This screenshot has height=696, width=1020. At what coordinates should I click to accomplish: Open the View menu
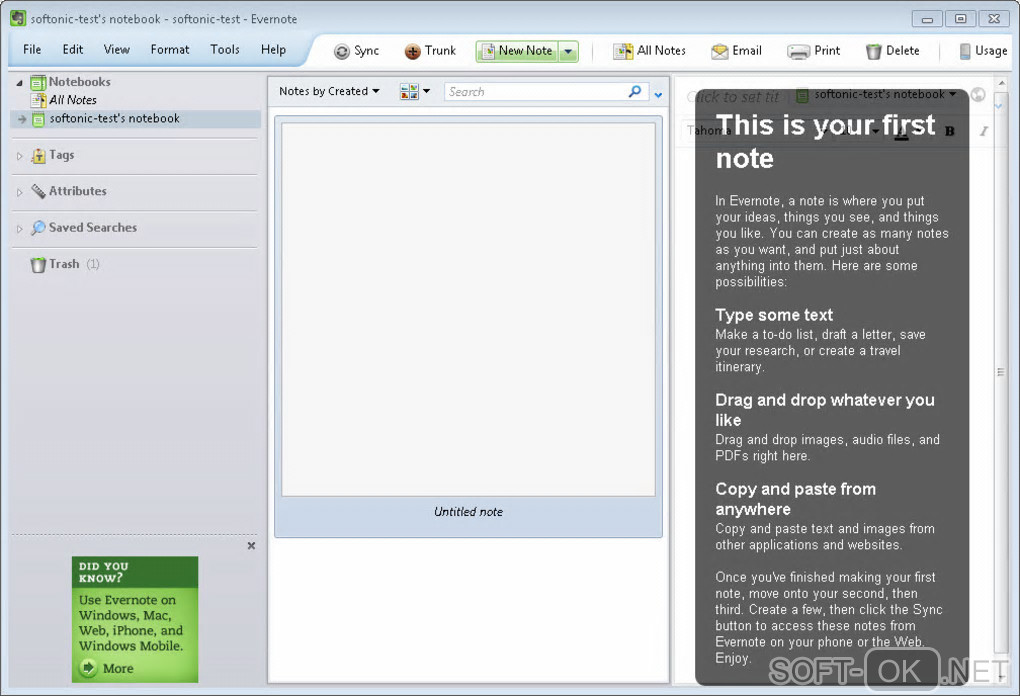point(116,49)
